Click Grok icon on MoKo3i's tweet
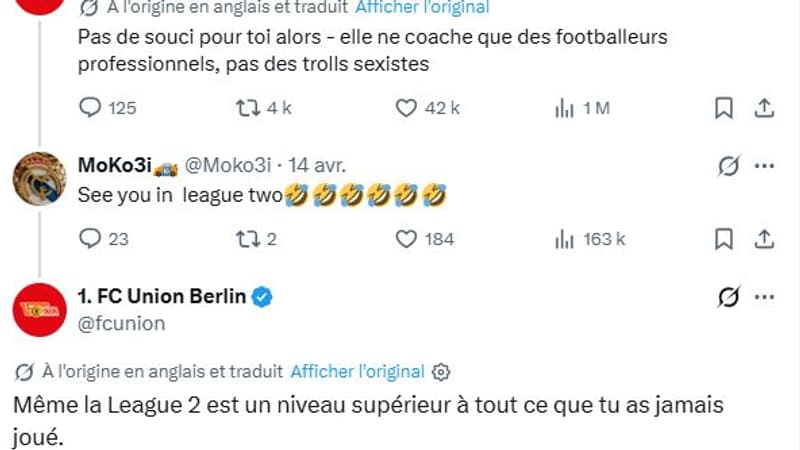 pos(729,166)
